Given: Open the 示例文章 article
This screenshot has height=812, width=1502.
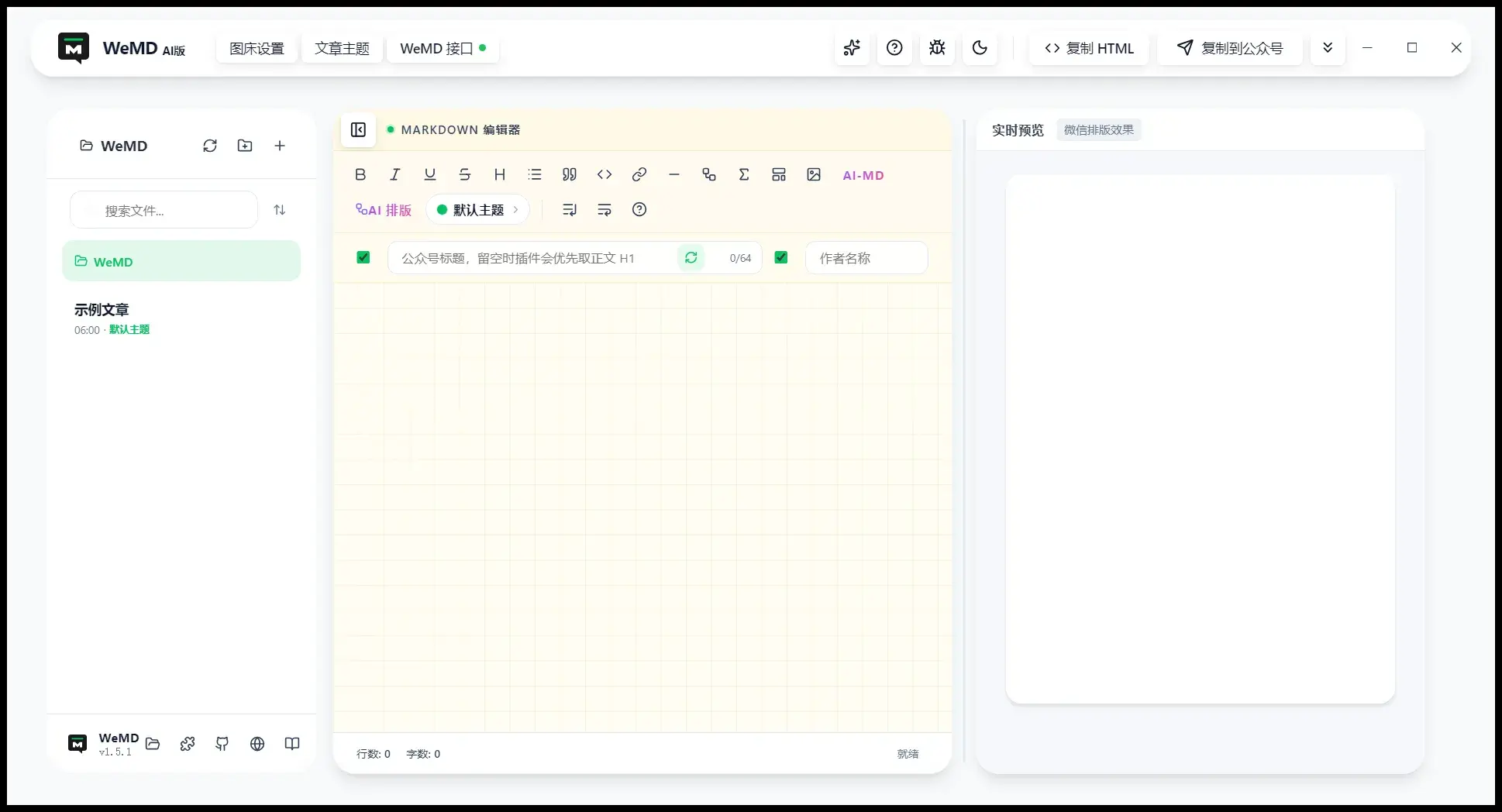Looking at the screenshot, I should coord(181,318).
